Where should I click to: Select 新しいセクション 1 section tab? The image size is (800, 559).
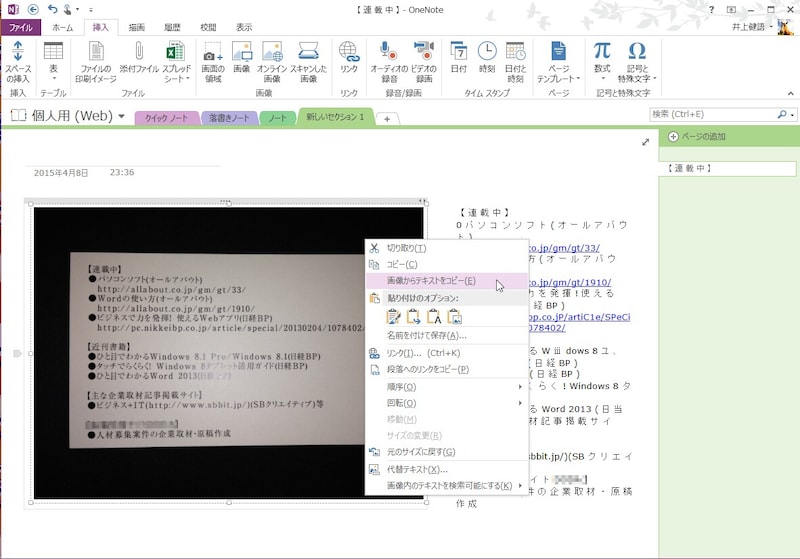pyautogui.click(x=335, y=117)
